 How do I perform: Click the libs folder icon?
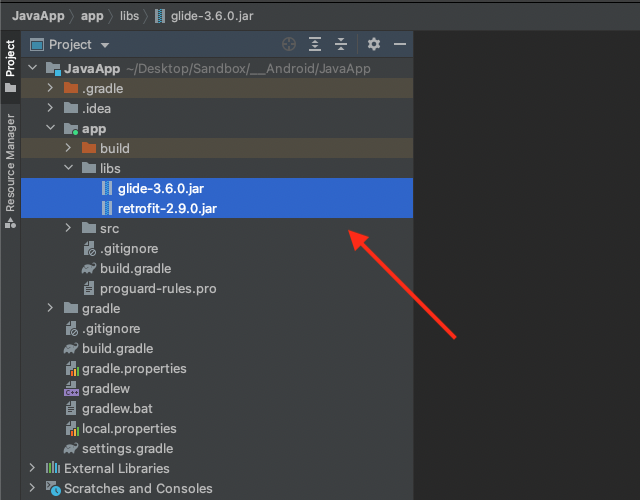click(89, 168)
